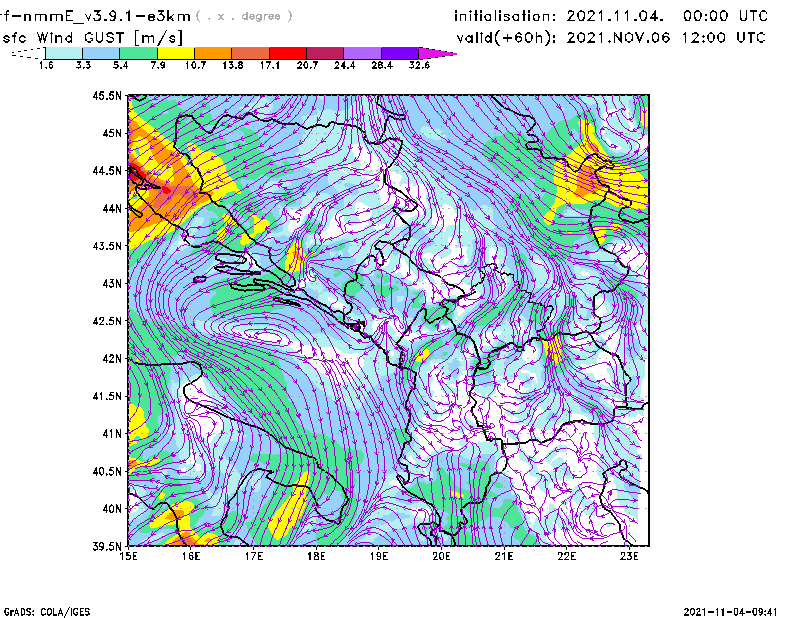Click the legend value "28.4"
This screenshot has width=800, height=618.
tap(382, 65)
